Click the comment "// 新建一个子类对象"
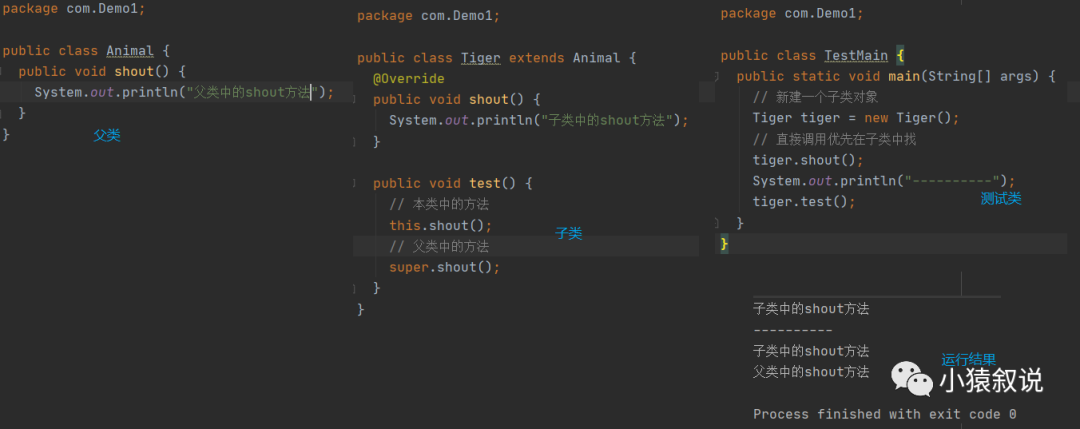Viewport: 1080px width, 429px height. pyautogui.click(x=816, y=98)
